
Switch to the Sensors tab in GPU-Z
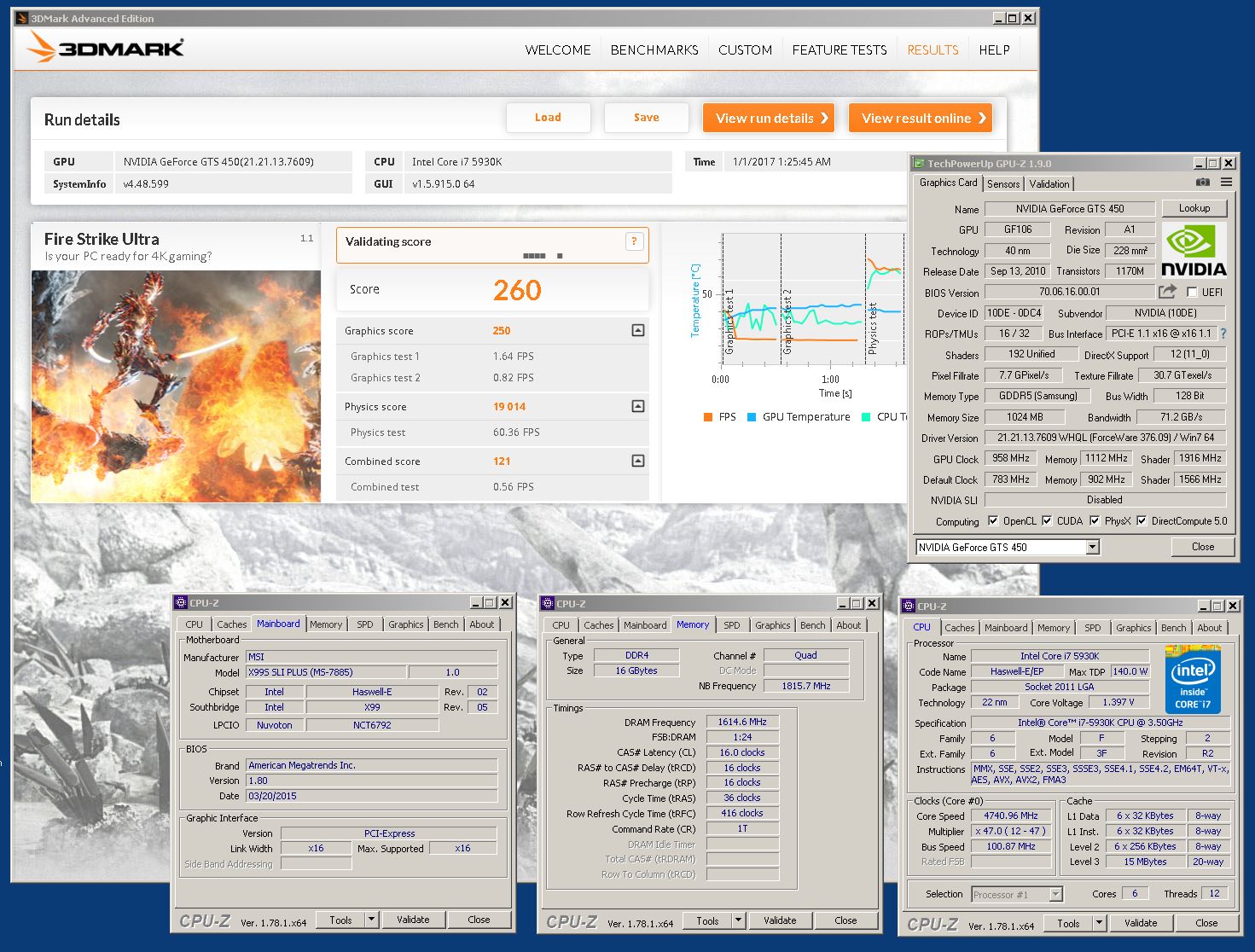click(1003, 183)
